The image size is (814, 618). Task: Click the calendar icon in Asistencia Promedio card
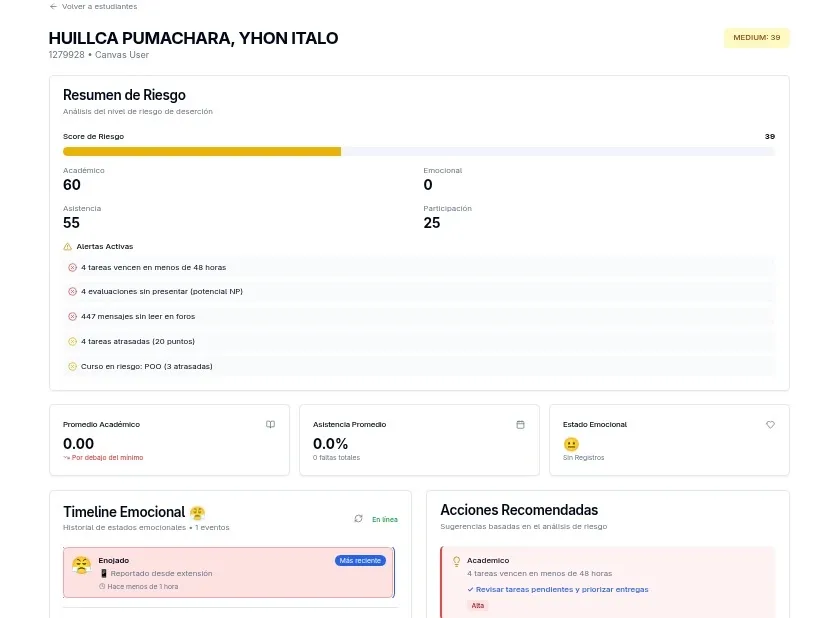pyautogui.click(x=520, y=424)
